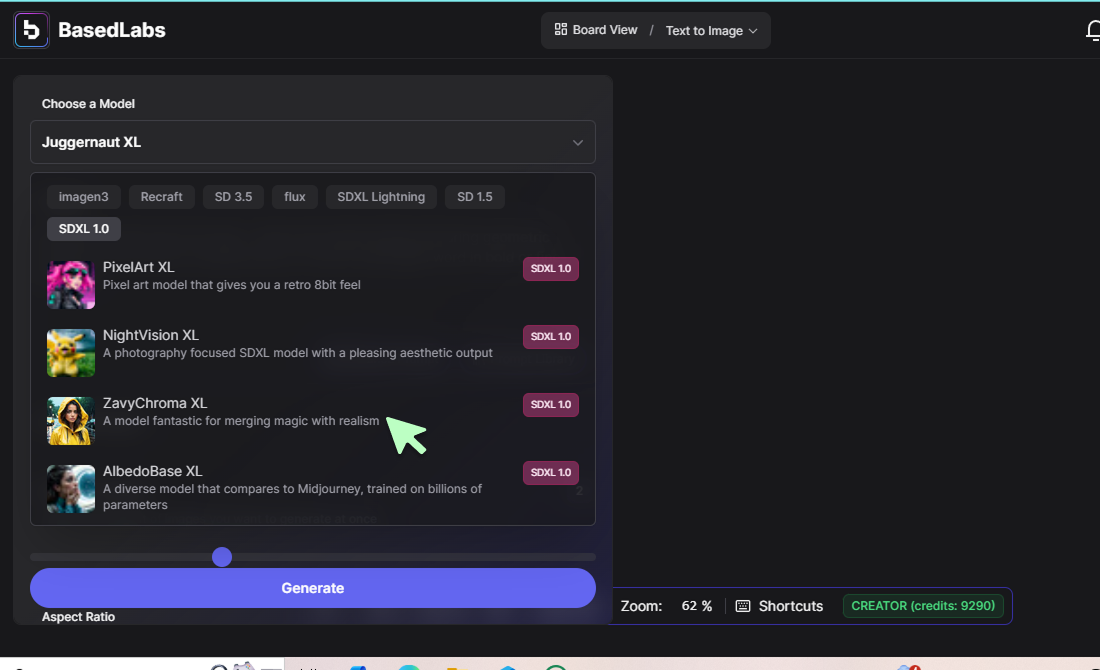Open the notifications bell
The image size is (1100, 670).
1093,31
